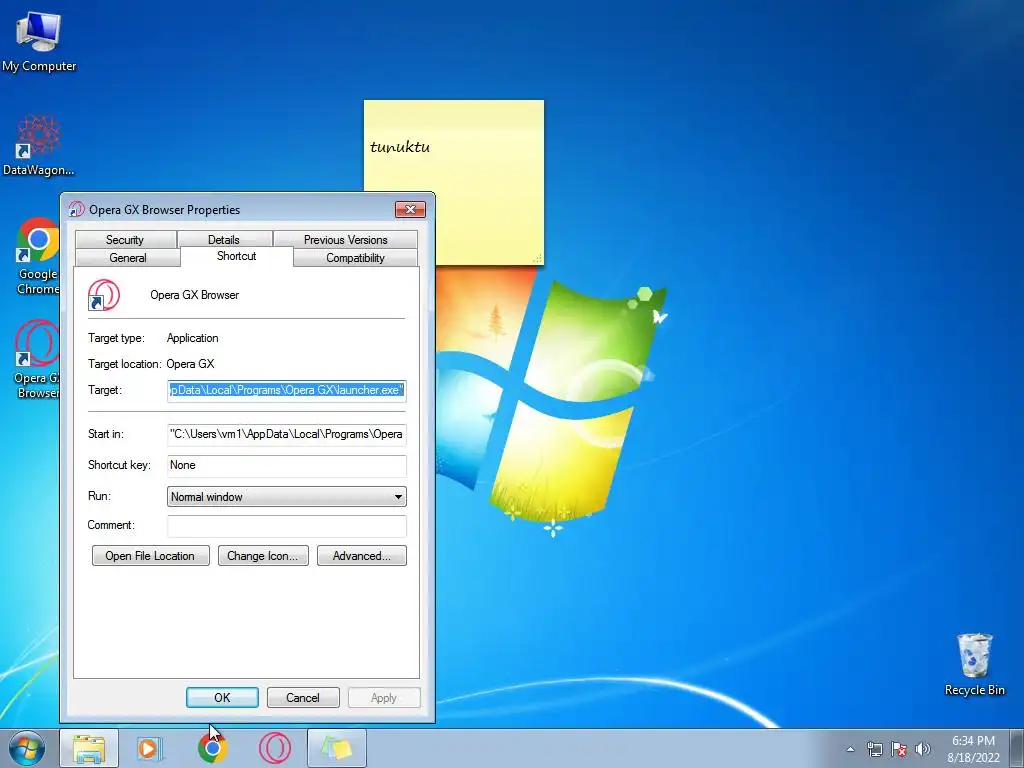Open Windows Explorer from the taskbar

click(89, 748)
